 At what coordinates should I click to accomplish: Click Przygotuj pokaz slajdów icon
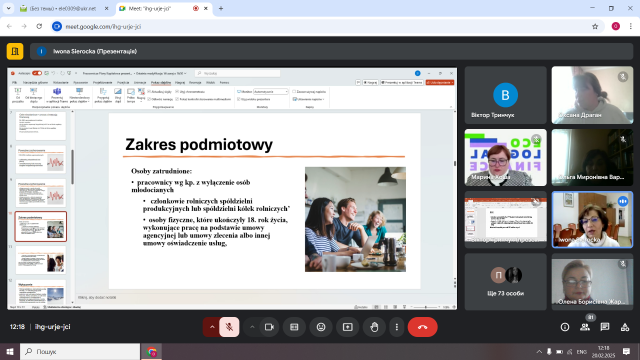(103, 95)
